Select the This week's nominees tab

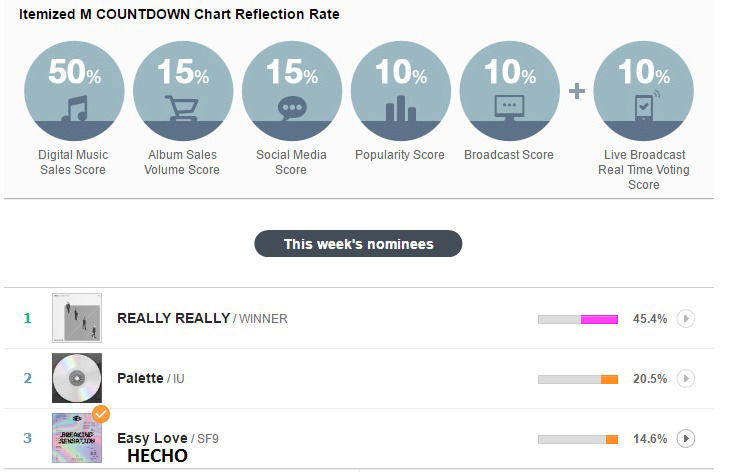(358, 244)
